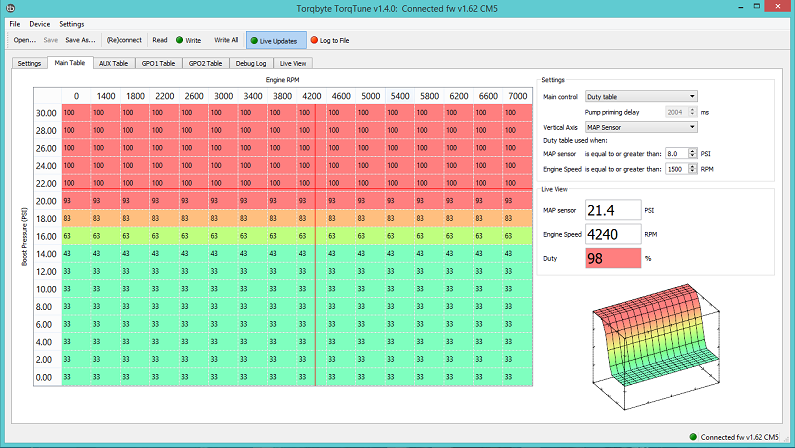Viewport: 795px width, 448px height.
Task: Click the green connection status icon
Action: [693, 437]
